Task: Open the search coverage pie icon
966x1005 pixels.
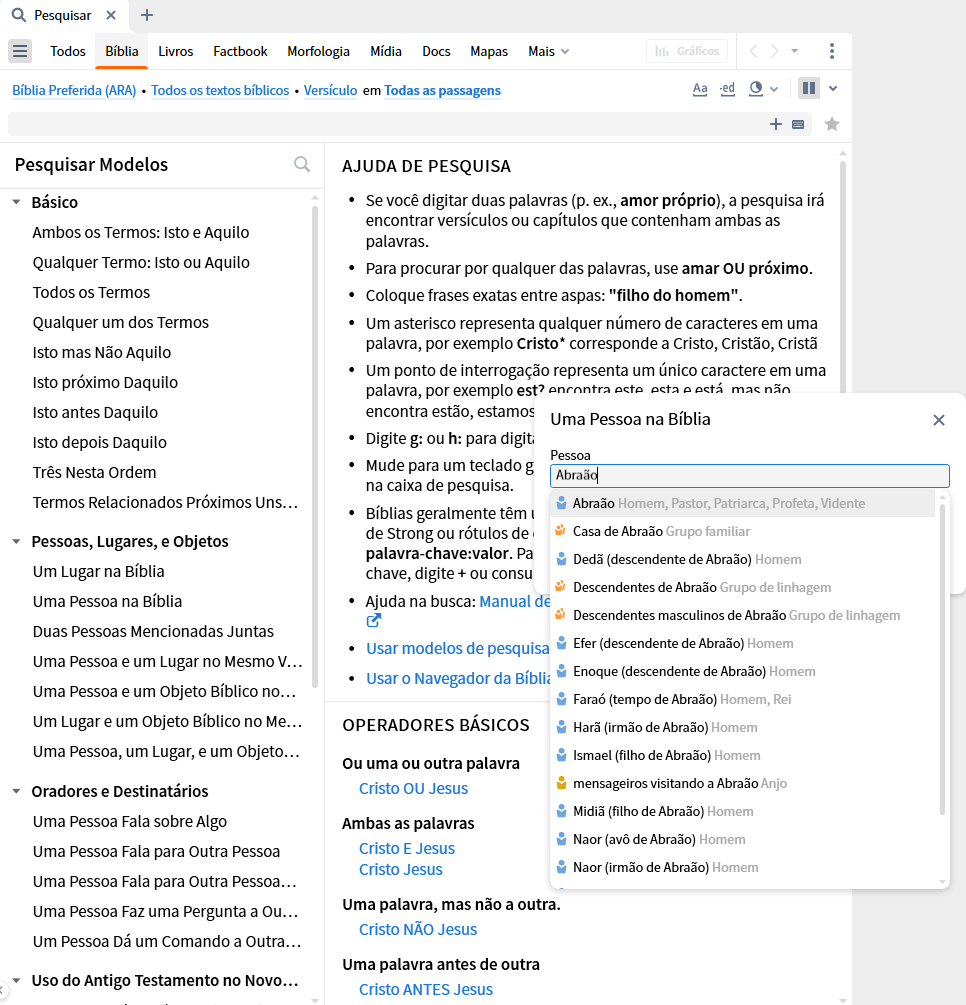Action: [x=756, y=89]
